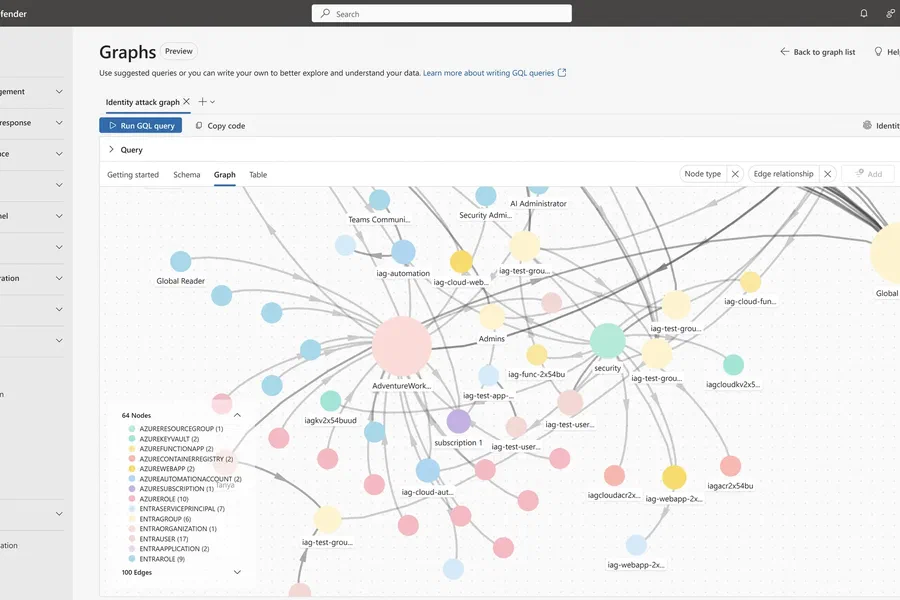900x600 pixels.
Task: Click the ENTRAROLE legend color dot
Action: [131, 559]
